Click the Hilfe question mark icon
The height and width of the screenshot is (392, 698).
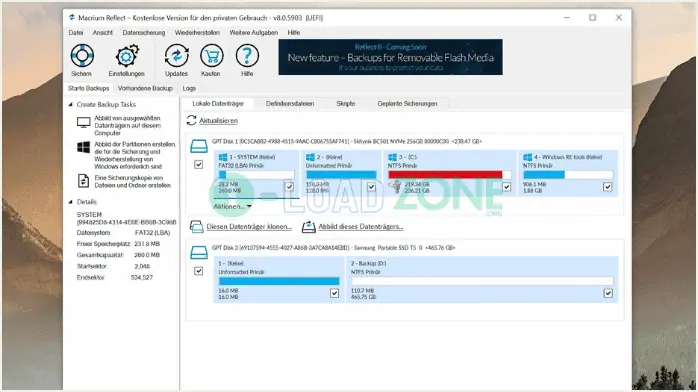point(247,56)
